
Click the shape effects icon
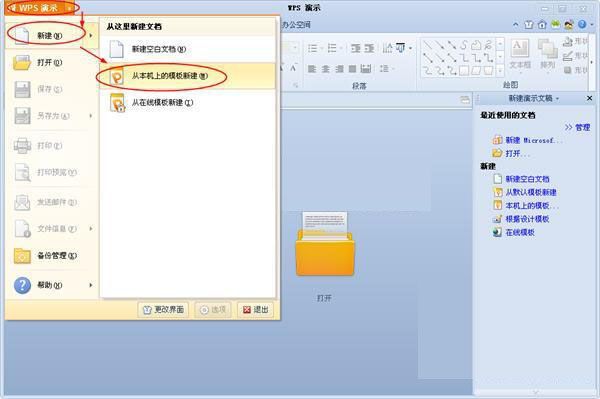(x=568, y=70)
